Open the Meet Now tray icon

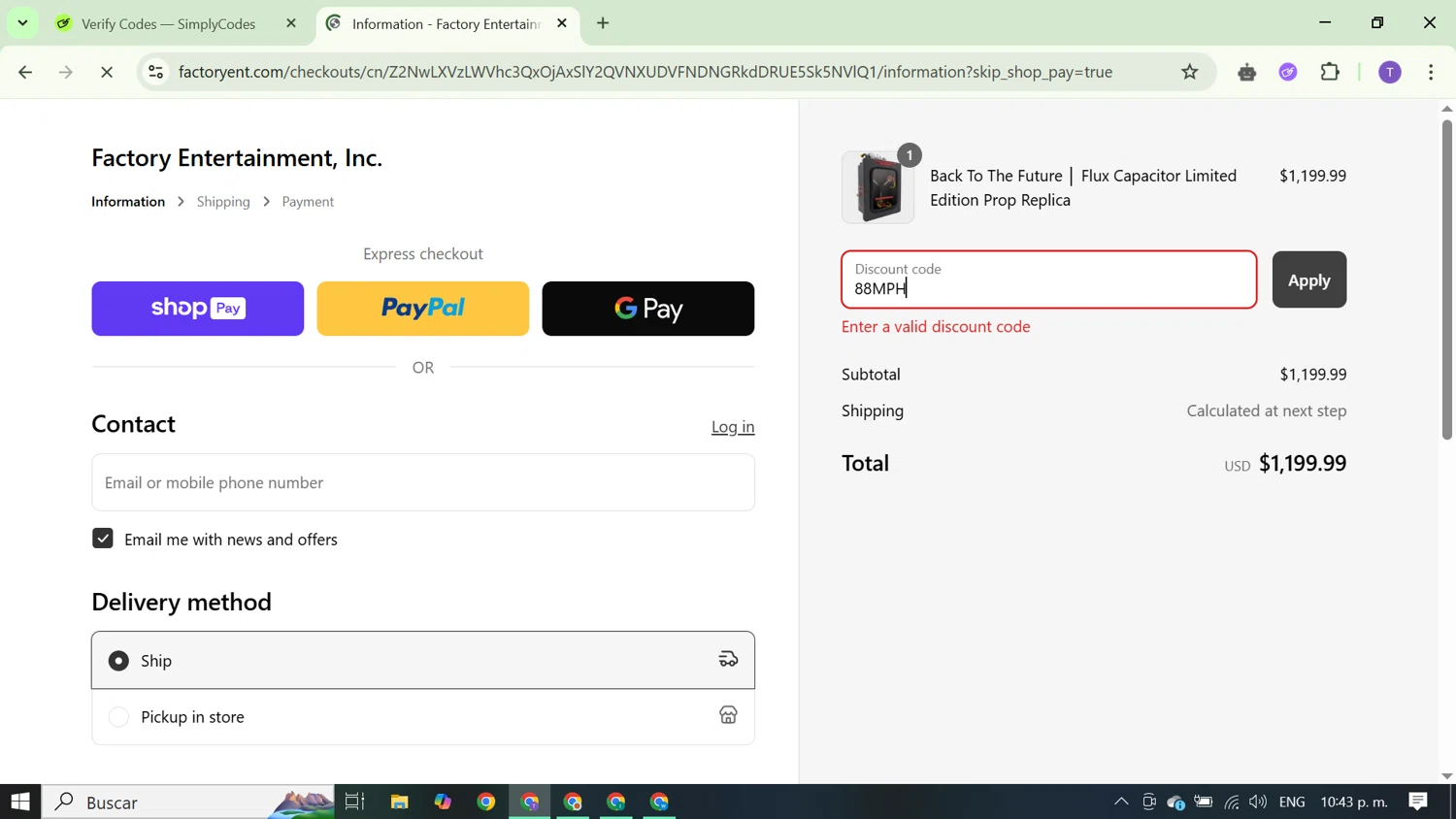[1149, 802]
